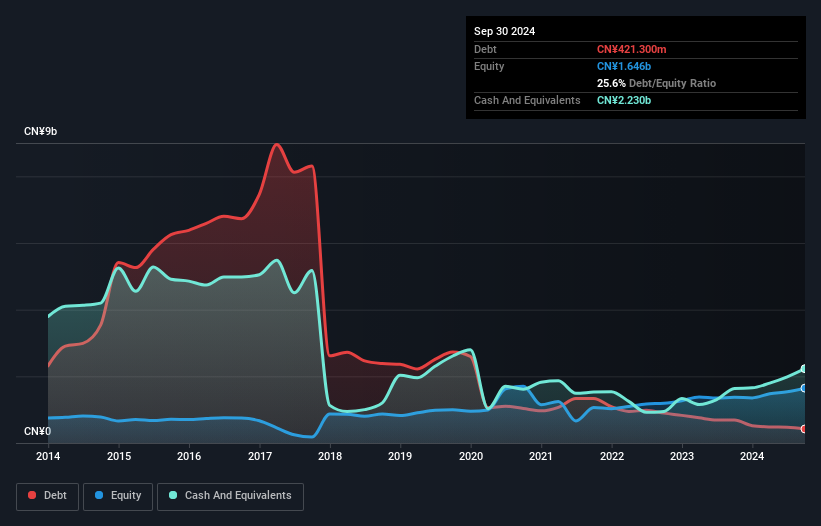This screenshot has height=526, width=821.
Task: Click the teal Cash legend dot
Action: point(173,495)
